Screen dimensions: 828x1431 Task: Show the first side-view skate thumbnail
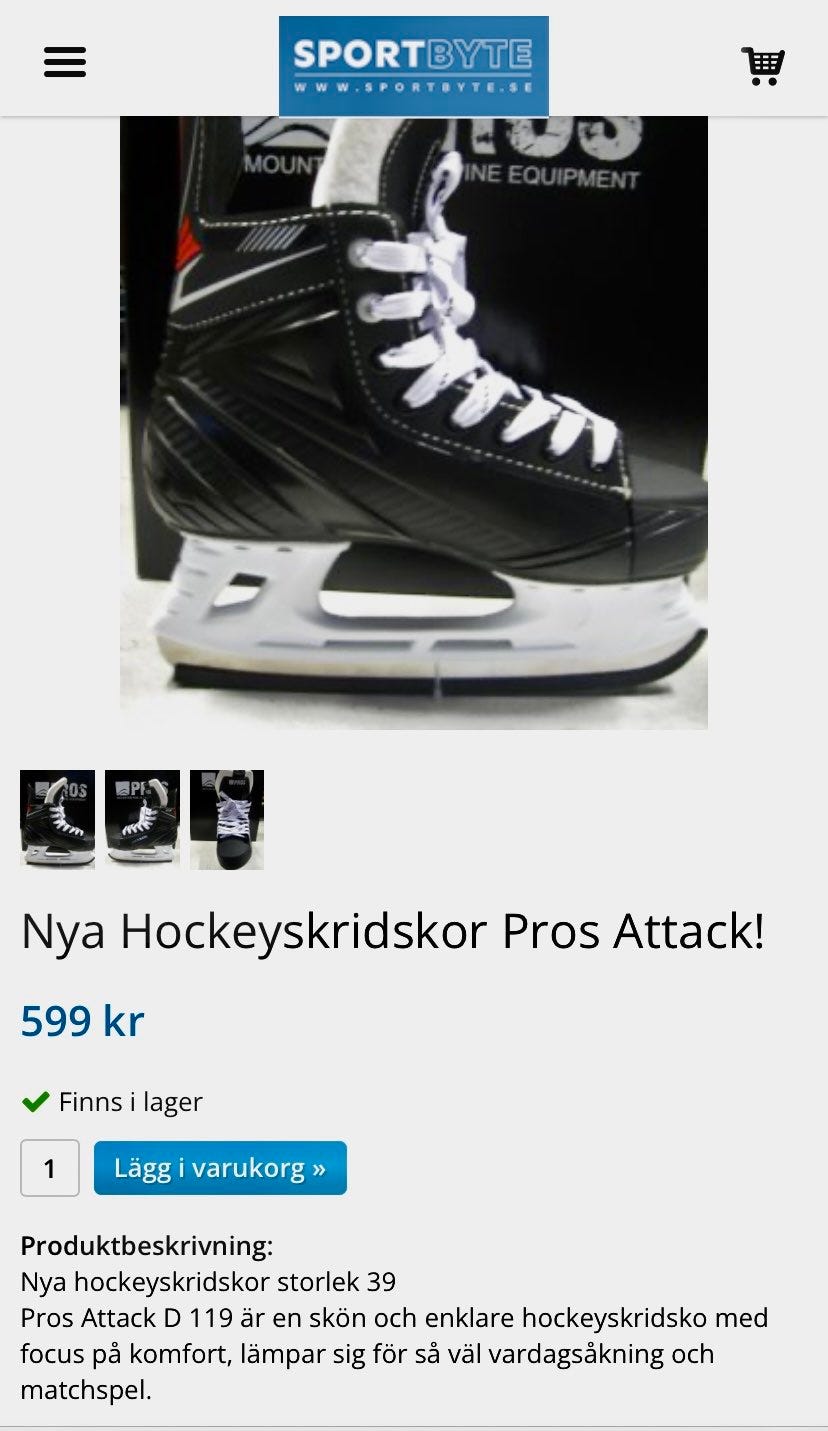tap(57, 819)
